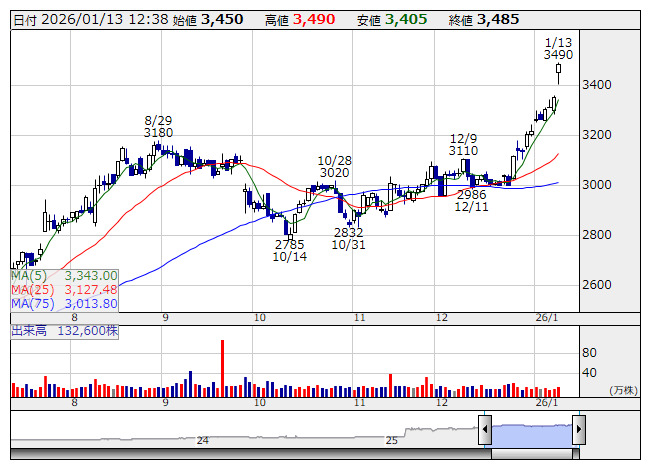653x470 pixels.
Task: Click the 10/14 2785 low price annotation
Action: coord(289,250)
